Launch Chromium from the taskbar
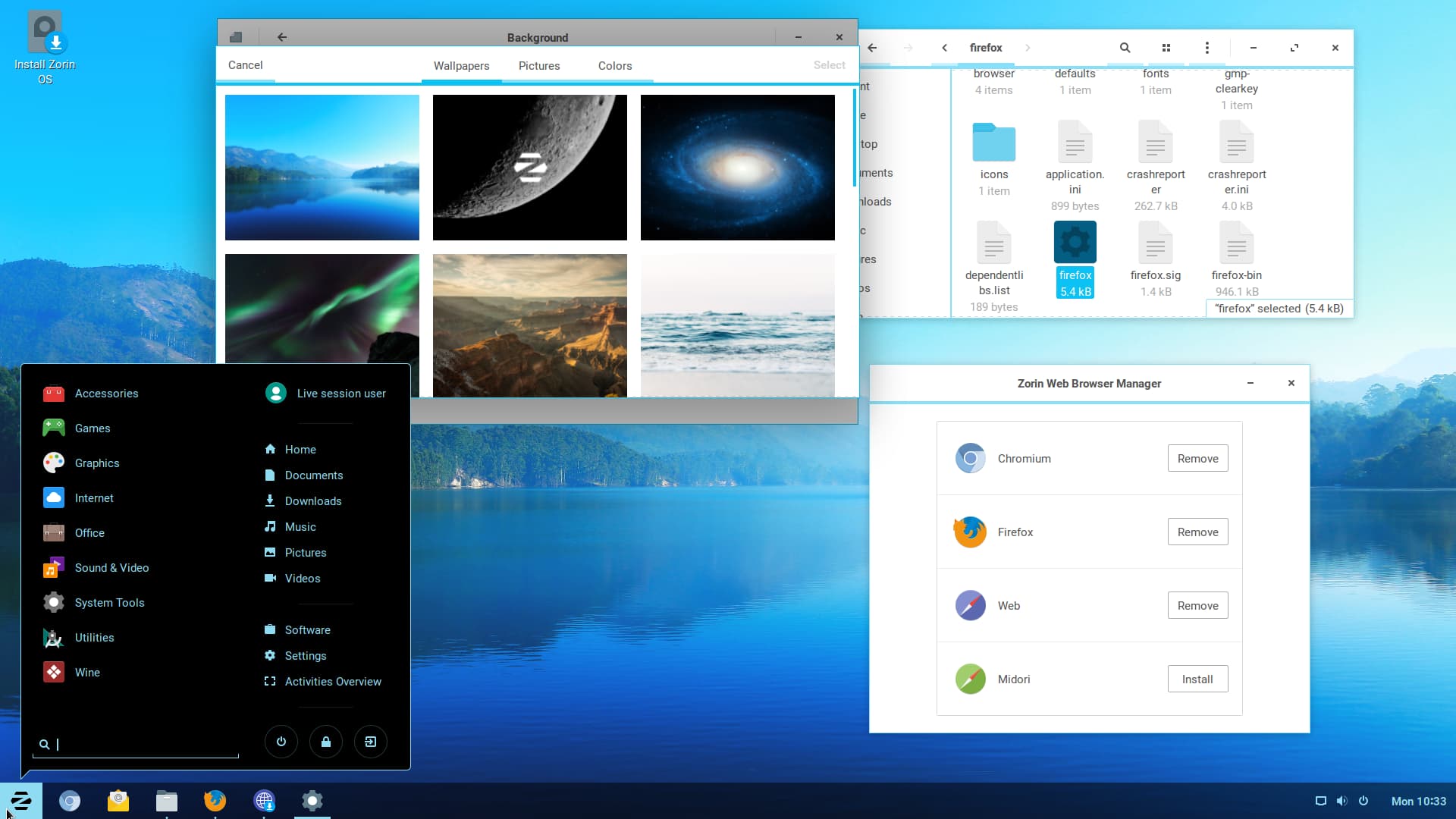Screen dimensions: 1456x819 tap(70, 801)
